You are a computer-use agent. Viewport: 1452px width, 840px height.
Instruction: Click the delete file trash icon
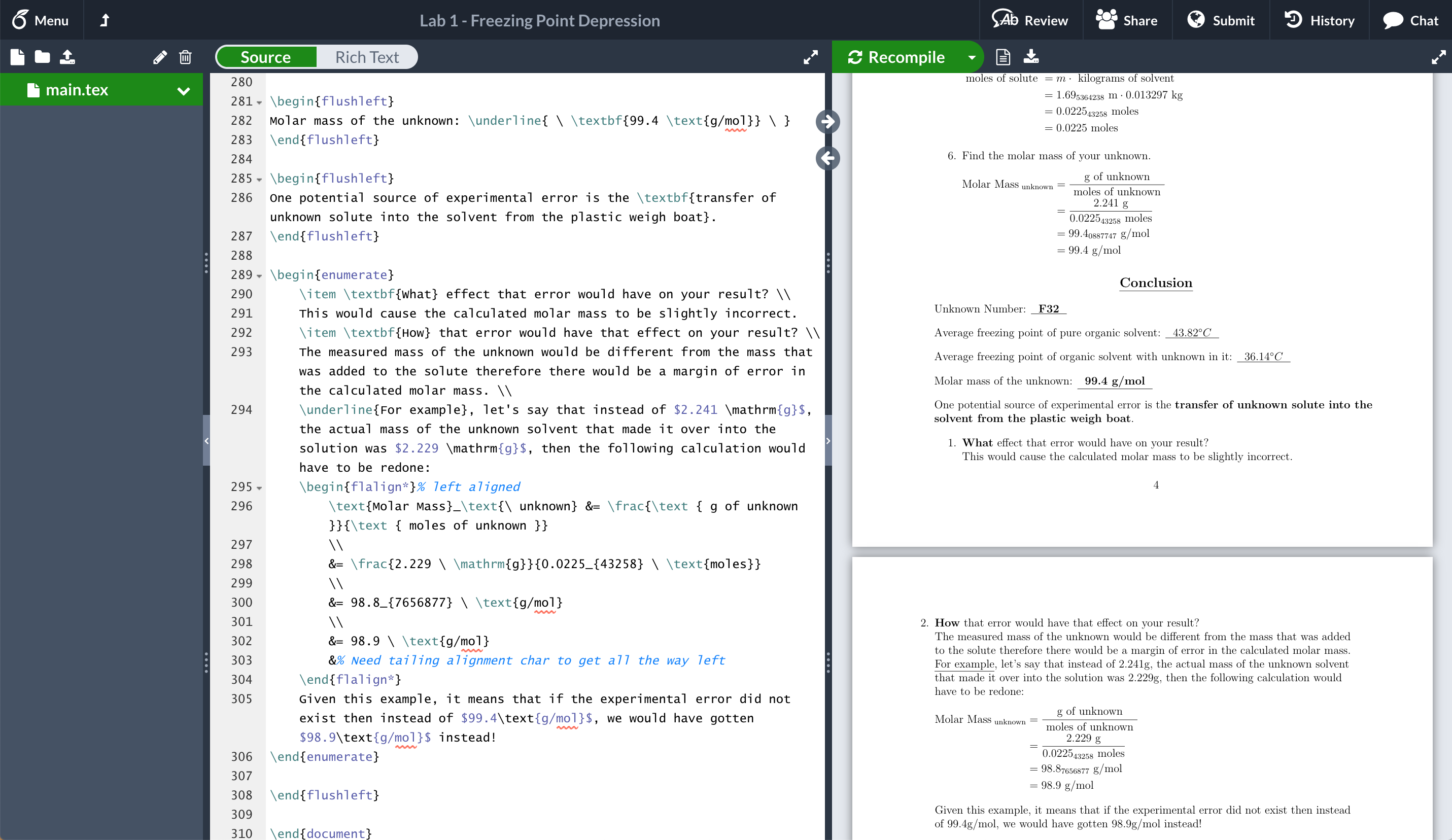pyautogui.click(x=184, y=57)
